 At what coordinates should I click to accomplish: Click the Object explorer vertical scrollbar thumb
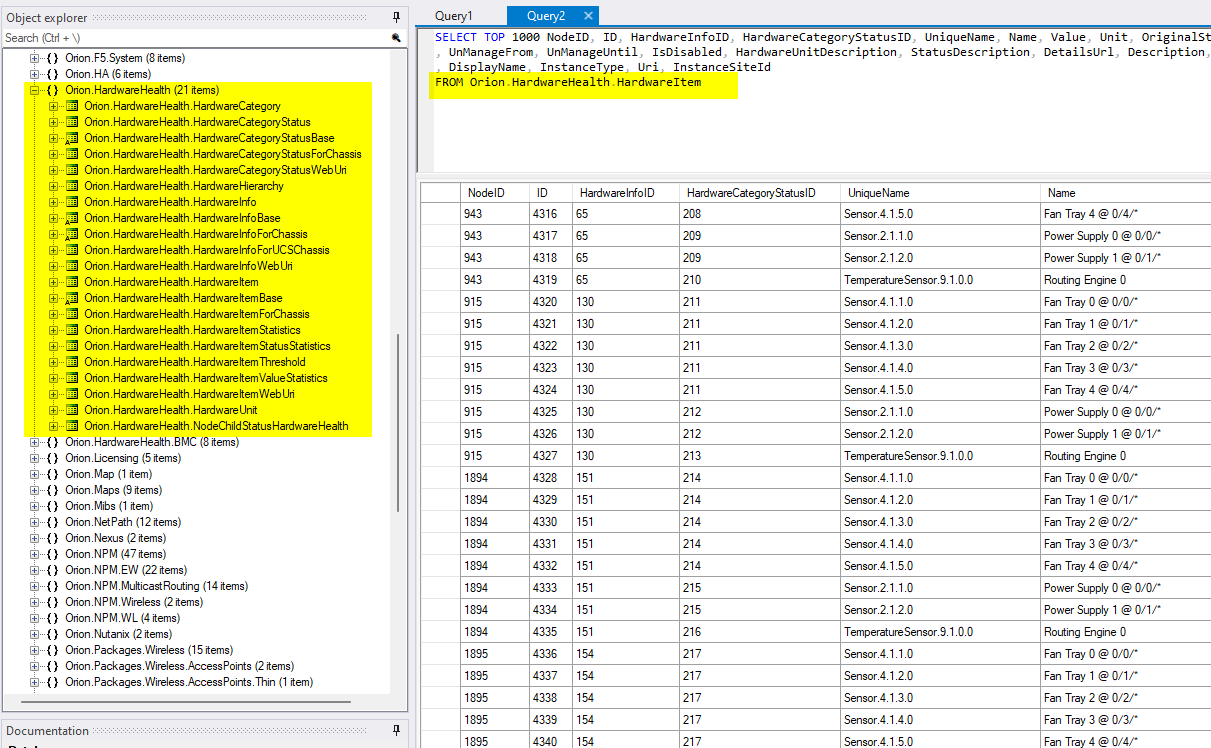click(400, 420)
